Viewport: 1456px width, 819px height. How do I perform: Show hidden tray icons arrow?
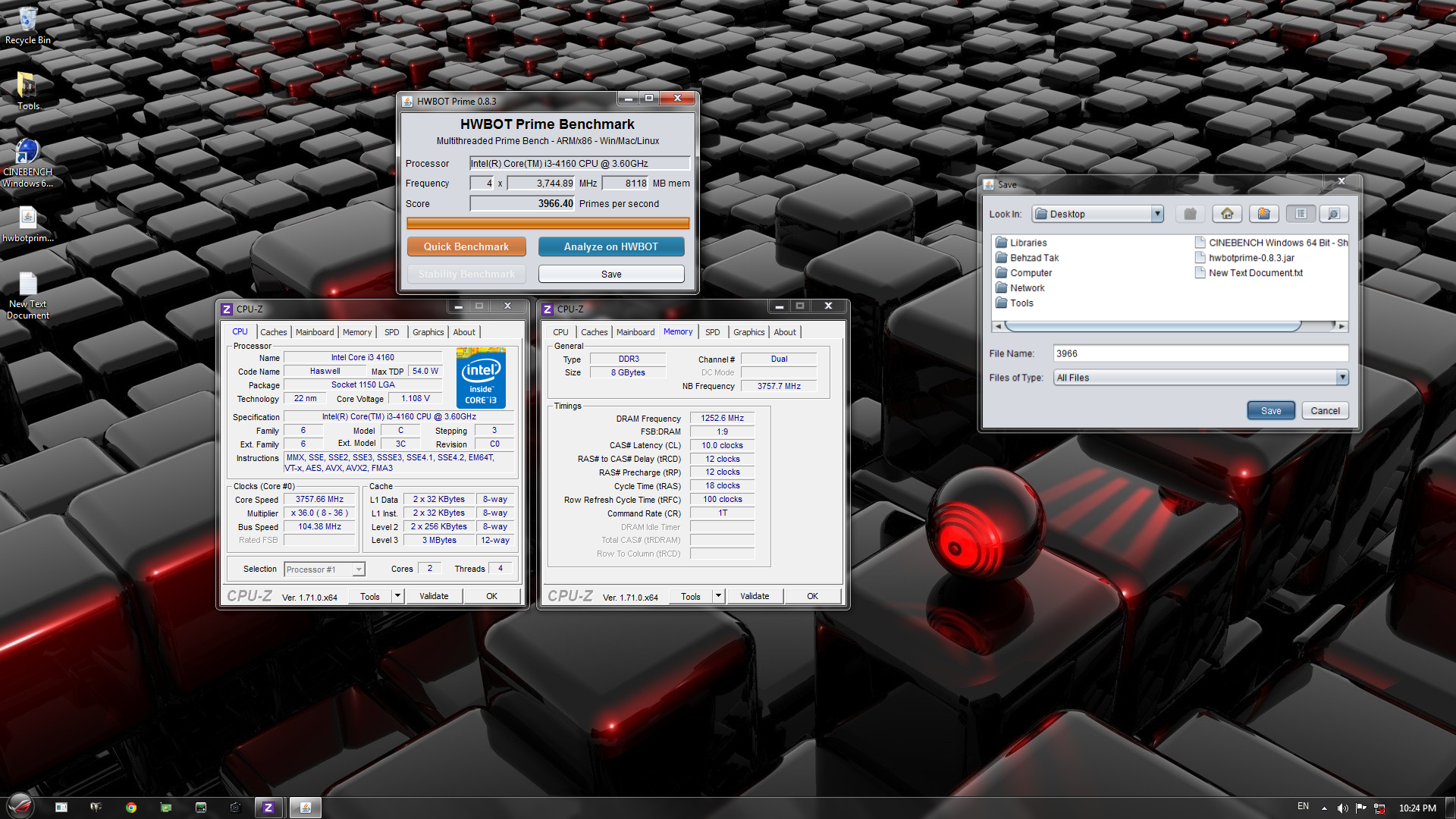point(1324,808)
